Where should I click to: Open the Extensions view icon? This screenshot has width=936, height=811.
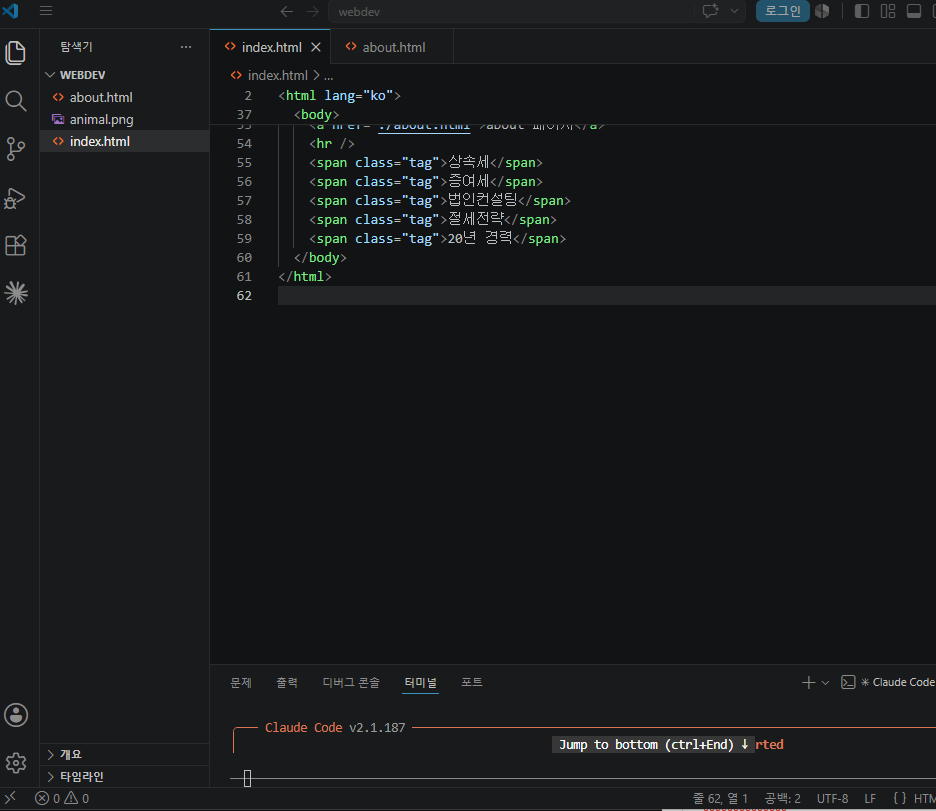[x=16, y=245]
